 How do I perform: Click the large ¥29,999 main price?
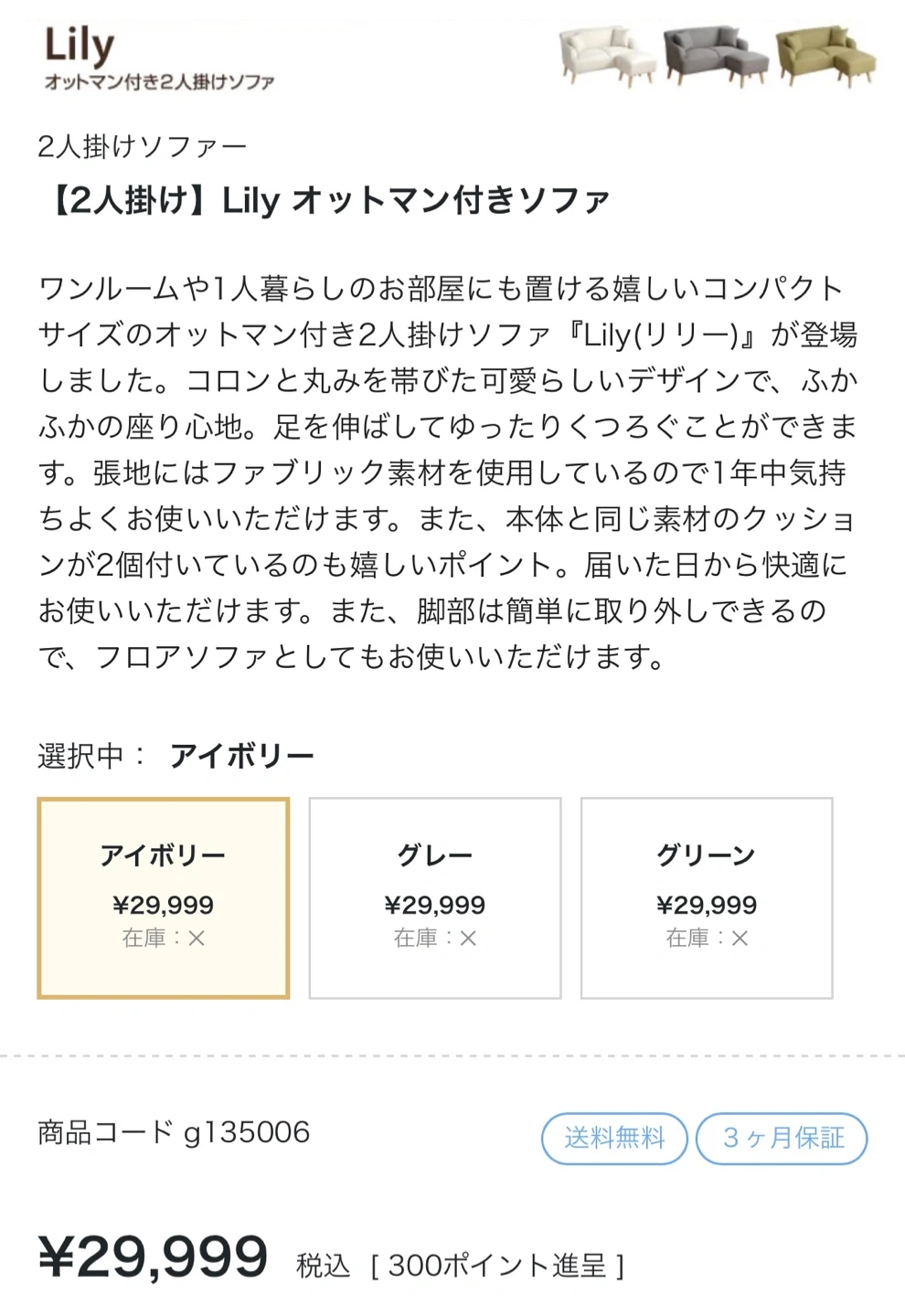click(153, 1257)
